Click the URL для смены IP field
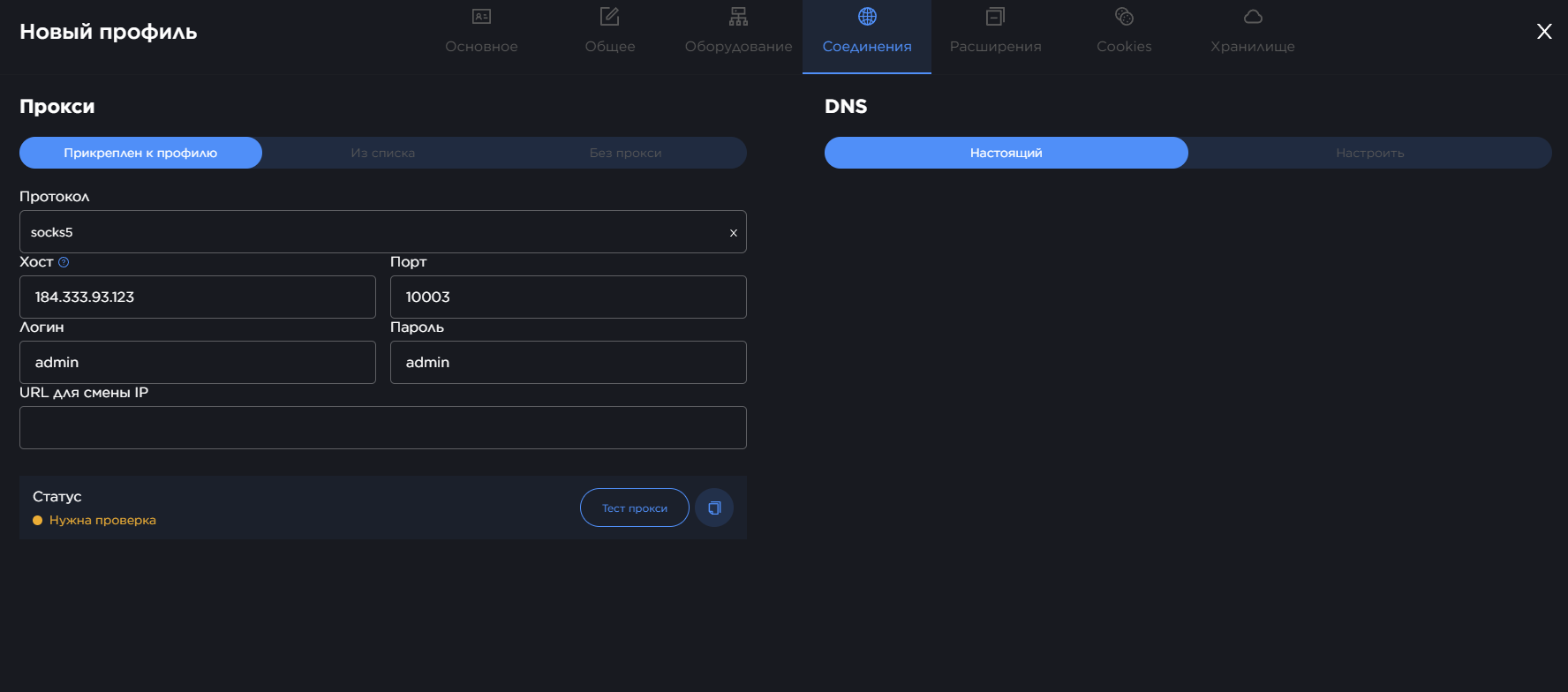 tap(382, 428)
